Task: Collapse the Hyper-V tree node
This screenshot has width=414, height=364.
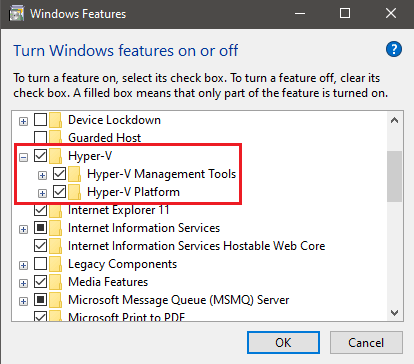Action: pyautogui.click(x=23, y=157)
